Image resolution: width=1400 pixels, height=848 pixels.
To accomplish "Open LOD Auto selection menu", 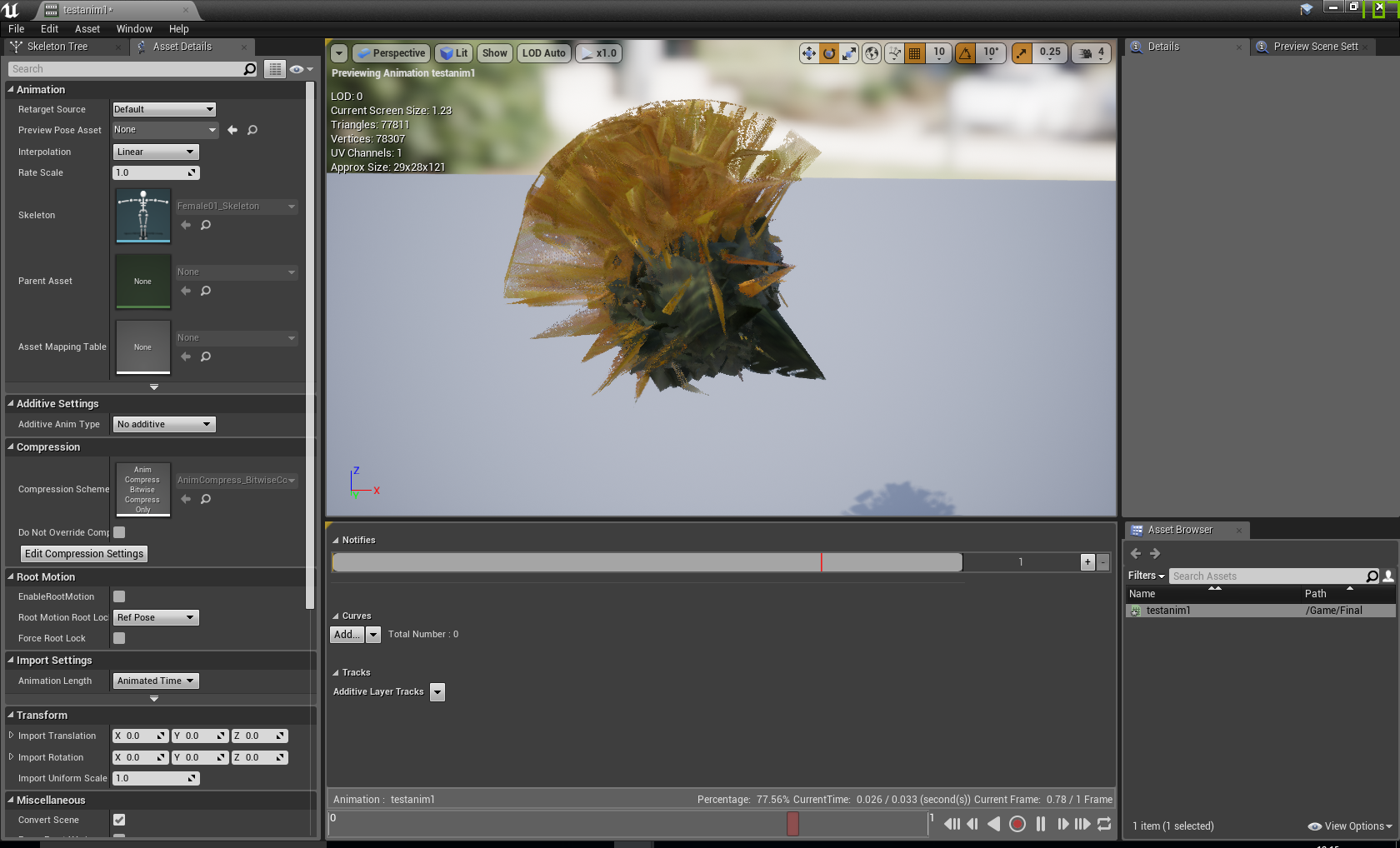I will click(x=543, y=53).
